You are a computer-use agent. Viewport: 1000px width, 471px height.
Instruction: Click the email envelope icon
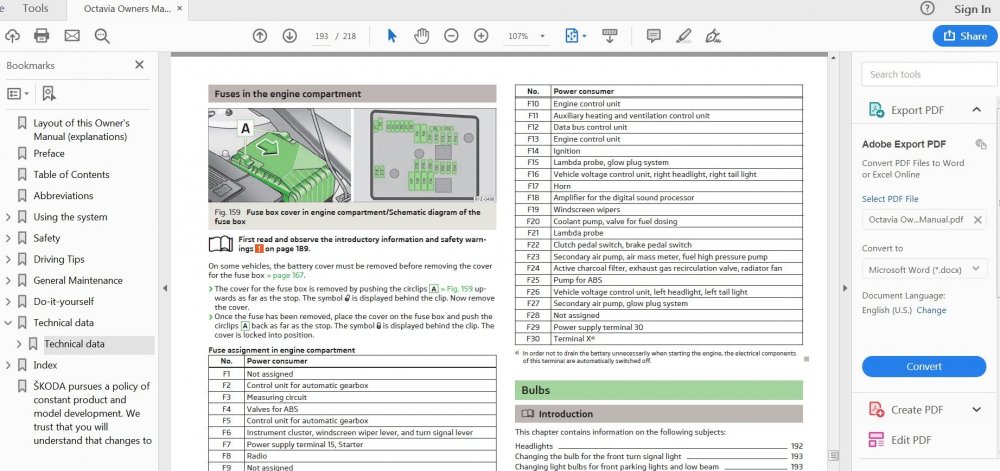pyautogui.click(x=72, y=36)
